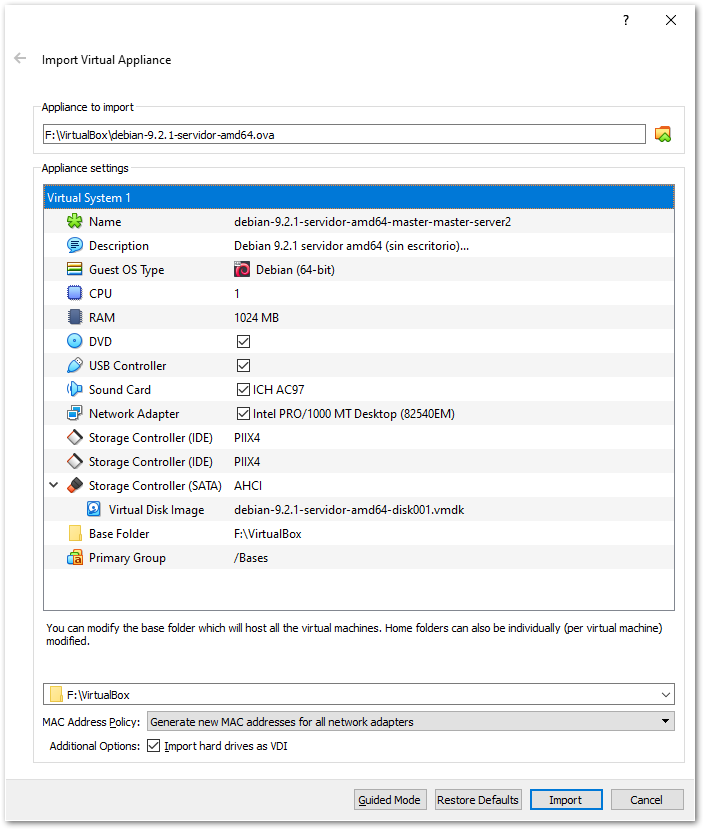The image size is (704, 830).
Task: Click the /Bases primary group value
Action: pos(251,558)
